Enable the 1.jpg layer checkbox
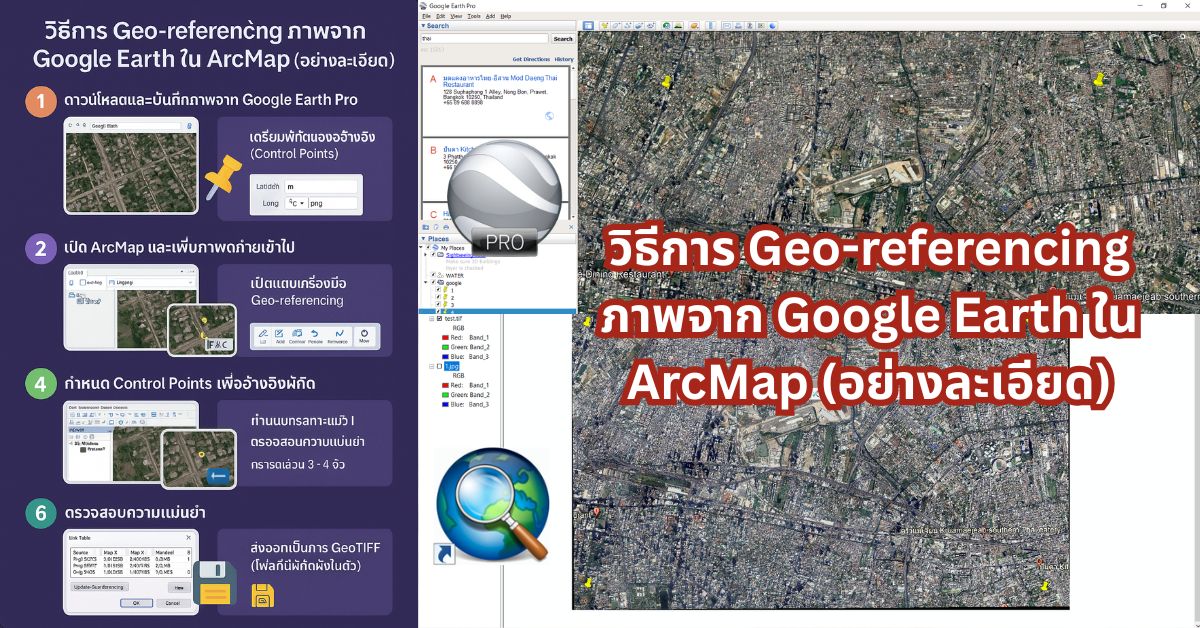Viewport: 1200px width, 628px height. [x=440, y=366]
